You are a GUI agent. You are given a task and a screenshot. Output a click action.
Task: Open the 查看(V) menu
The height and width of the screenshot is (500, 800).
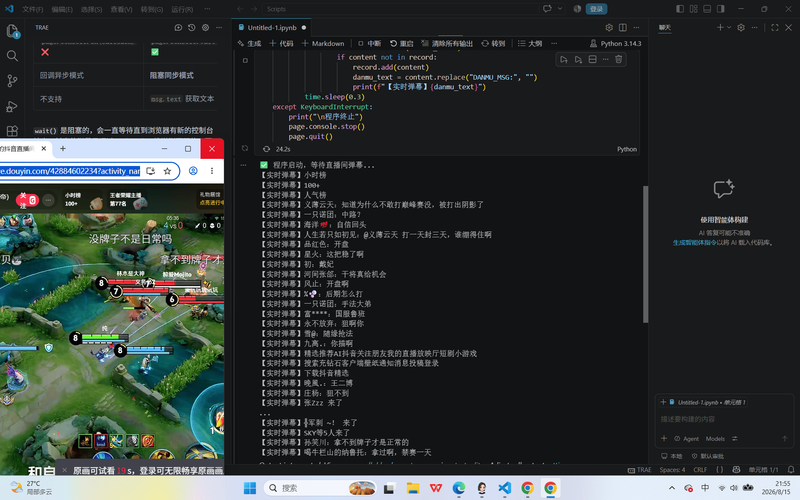click(121, 9)
